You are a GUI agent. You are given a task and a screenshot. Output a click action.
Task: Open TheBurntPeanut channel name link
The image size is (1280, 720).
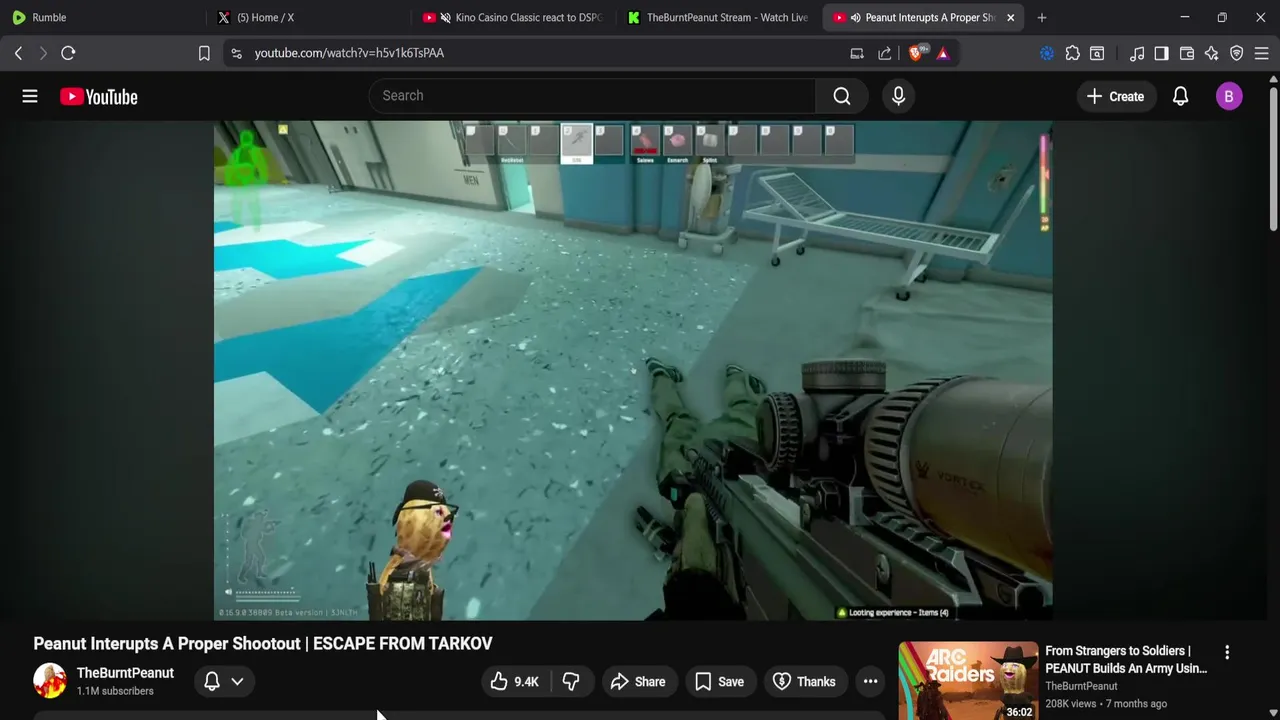[x=125, y=673]
